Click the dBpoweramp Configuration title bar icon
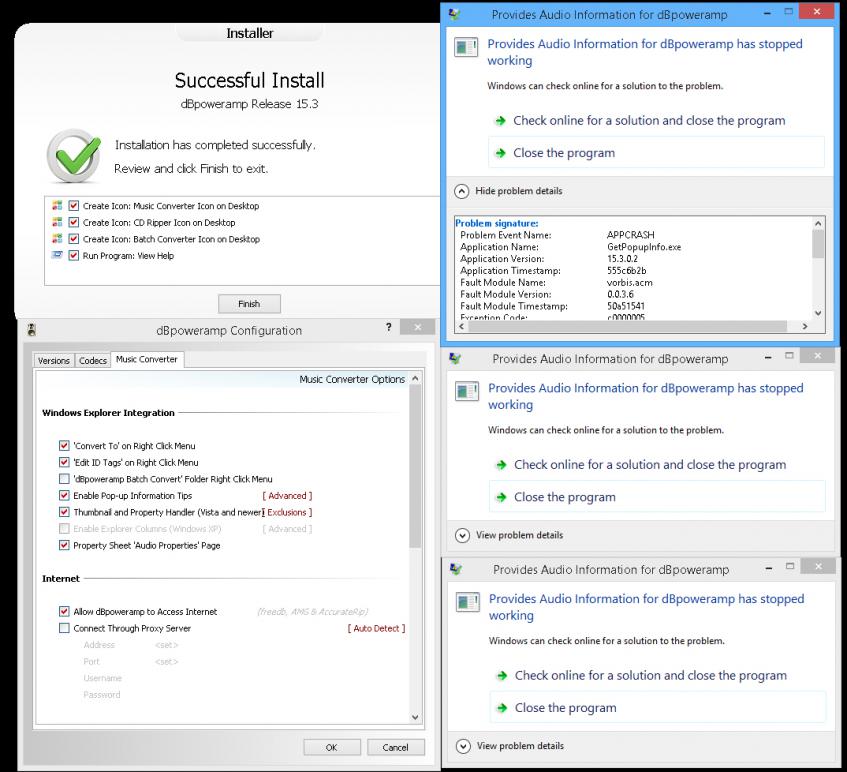 tap(32, 330)
